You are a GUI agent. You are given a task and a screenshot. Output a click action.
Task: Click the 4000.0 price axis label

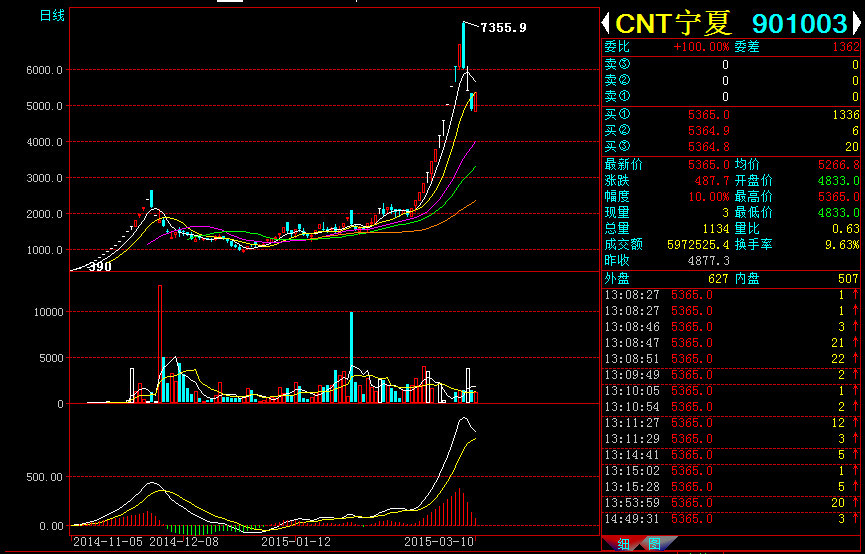click(x=45, y=142)
